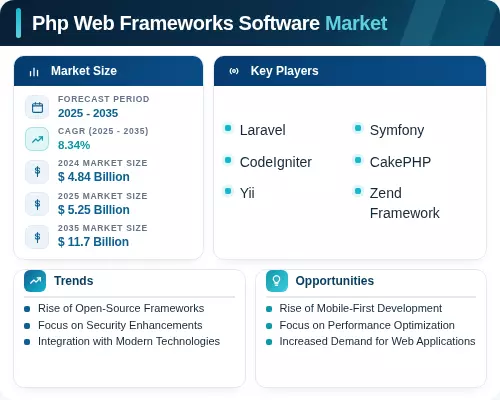The width and height of the screenshot is (500, 400).
Task: Select the 8.34% CAGR value
Action: coord(74,145)
